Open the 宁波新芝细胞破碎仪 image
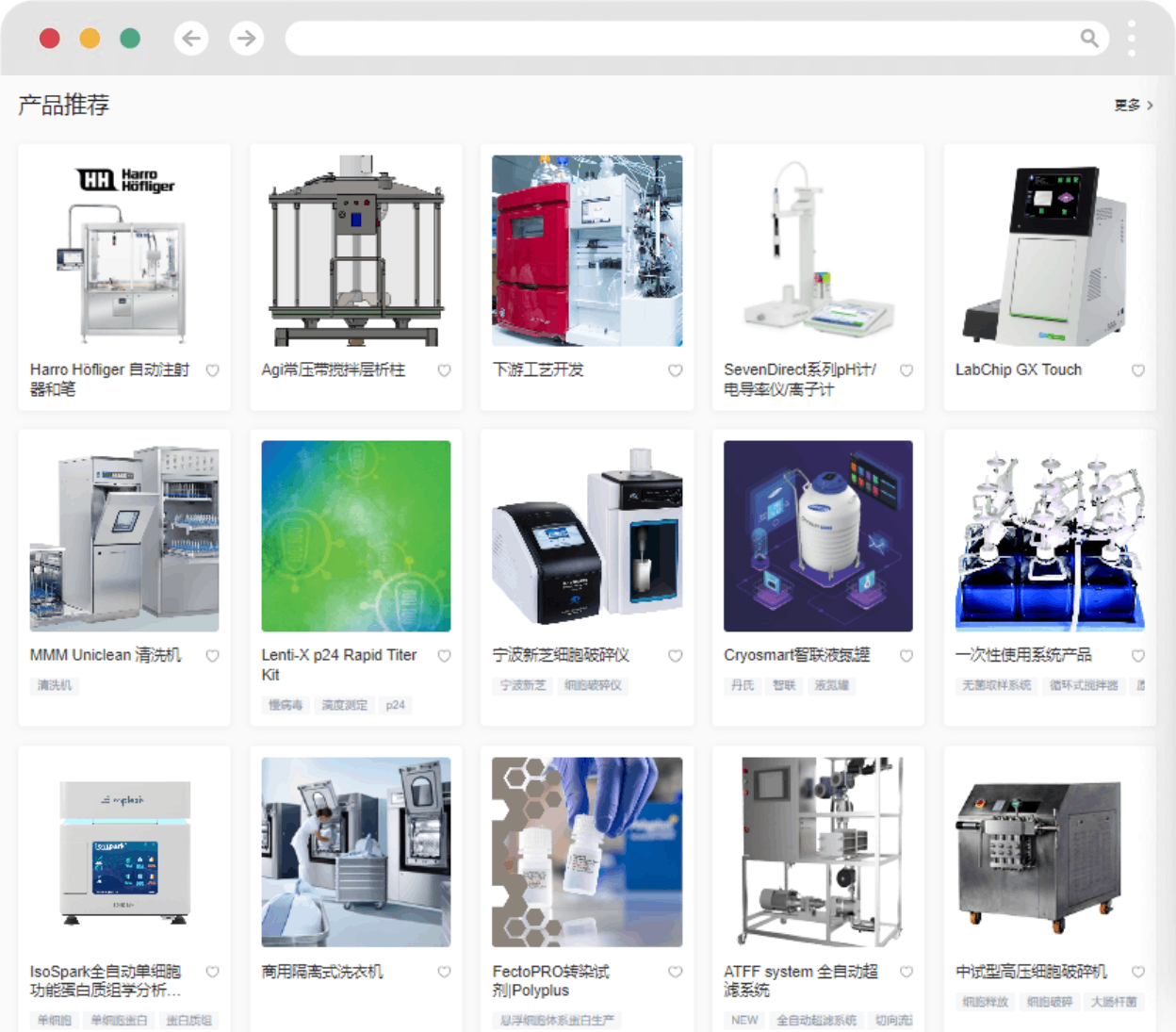Screen dimensions: 1176x1032 [x=587, y=536]
